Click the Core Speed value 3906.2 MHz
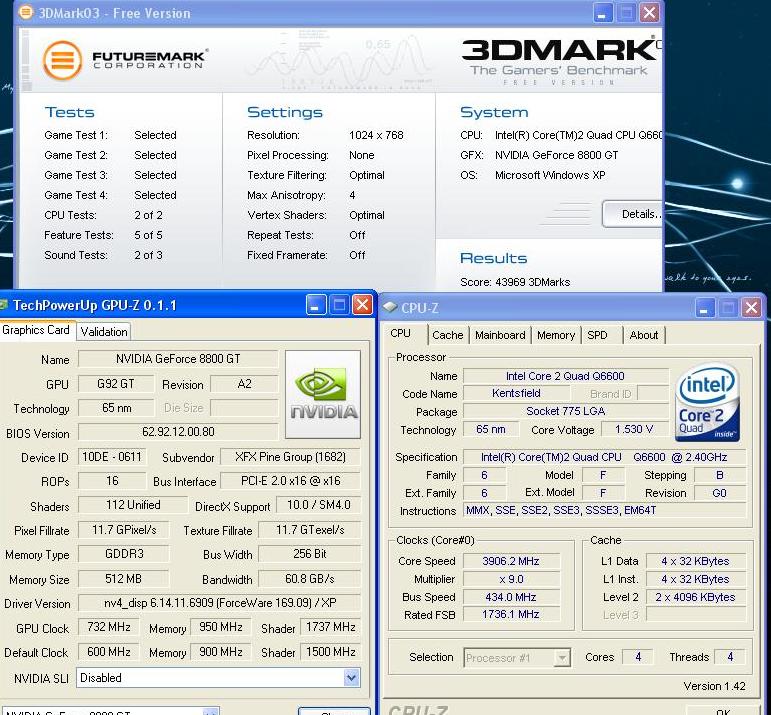 coord(511,561)
